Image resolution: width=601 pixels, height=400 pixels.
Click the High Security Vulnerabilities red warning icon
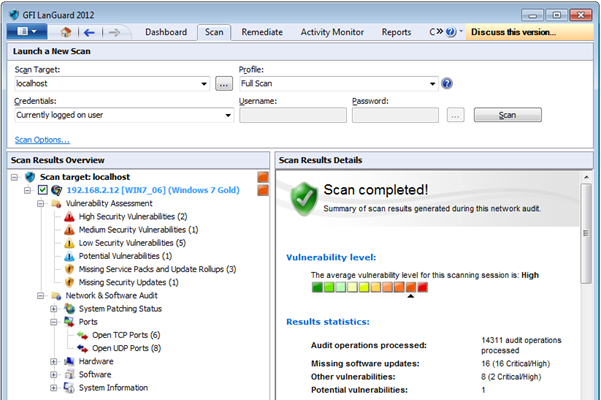click(x=69, y=216)
